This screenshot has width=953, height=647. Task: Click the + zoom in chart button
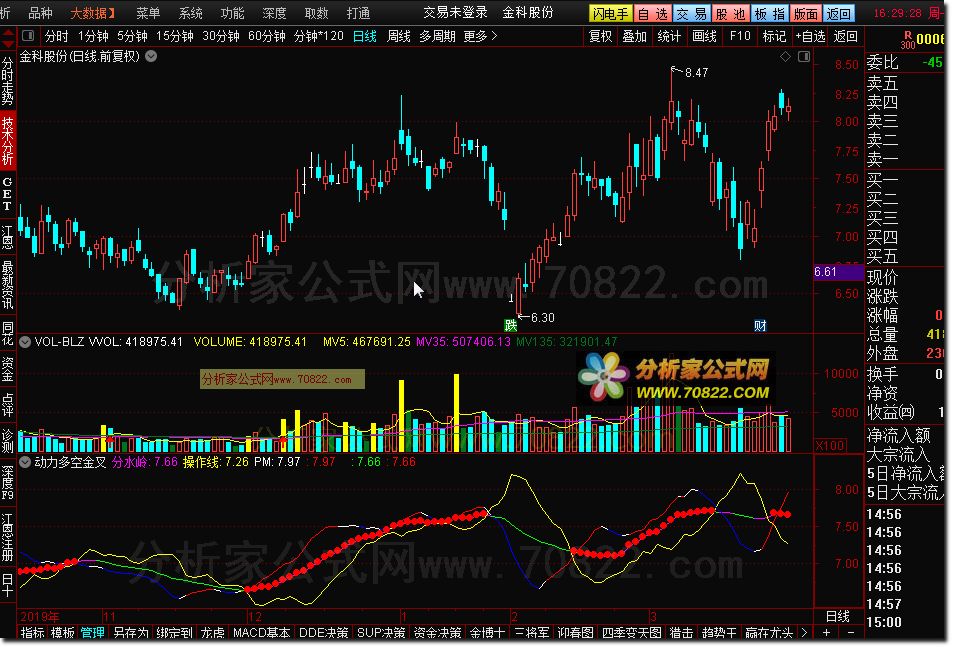pos(827,632)
